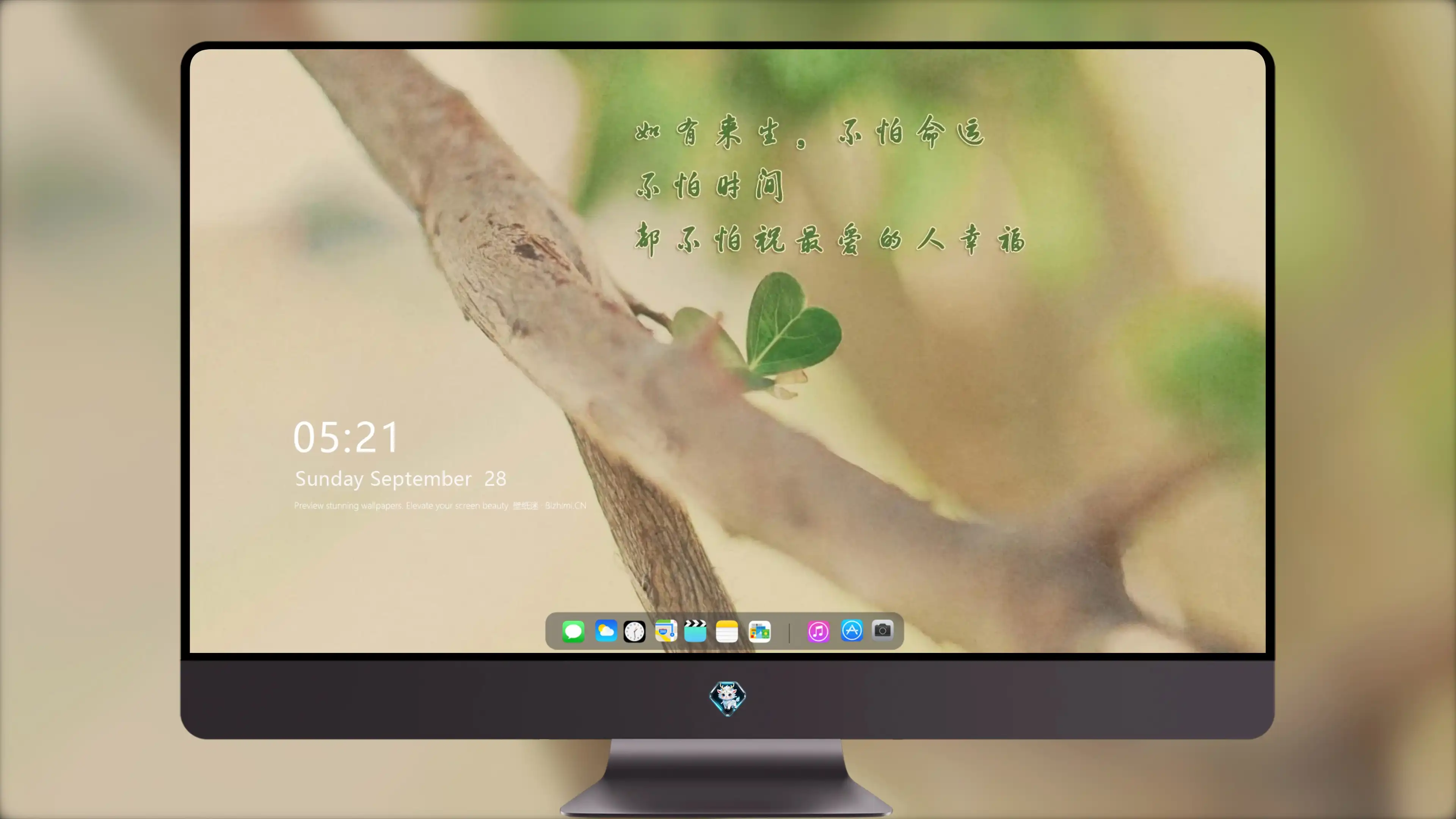Click the Sunday September 28 date text
This screenshot has height=819, width=1456.
(x=401, y=479)
